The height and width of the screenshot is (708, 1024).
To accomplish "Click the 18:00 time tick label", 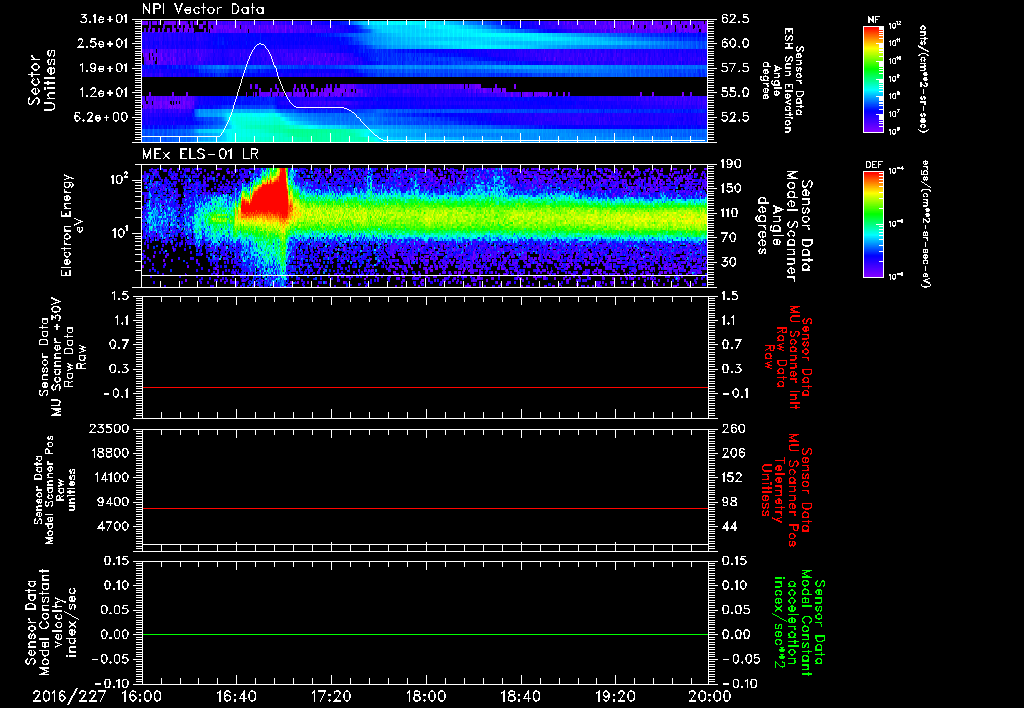I will (x=426, y=696).
